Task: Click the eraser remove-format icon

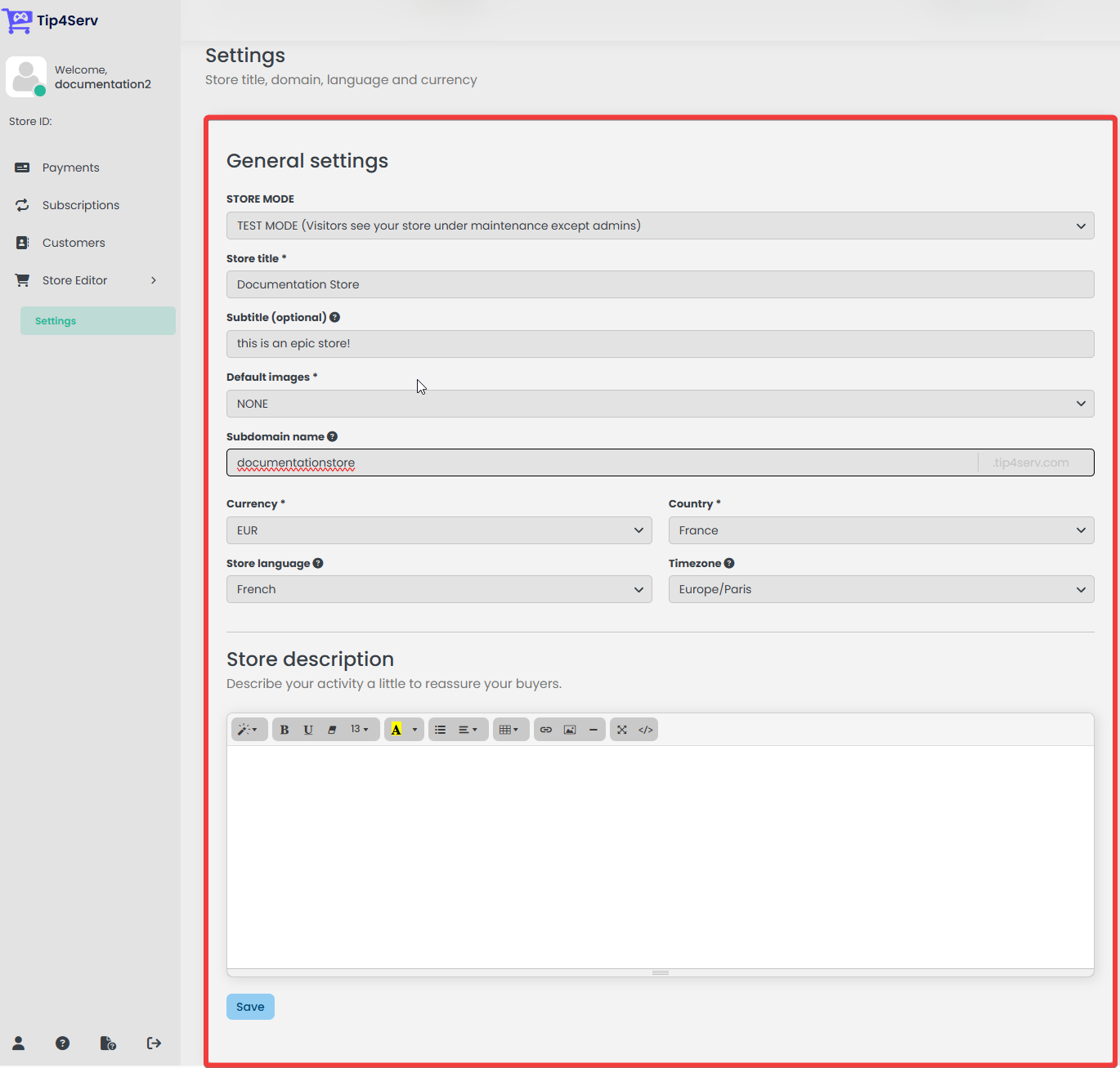Action: pyautogui.click(x=332, y=730)
